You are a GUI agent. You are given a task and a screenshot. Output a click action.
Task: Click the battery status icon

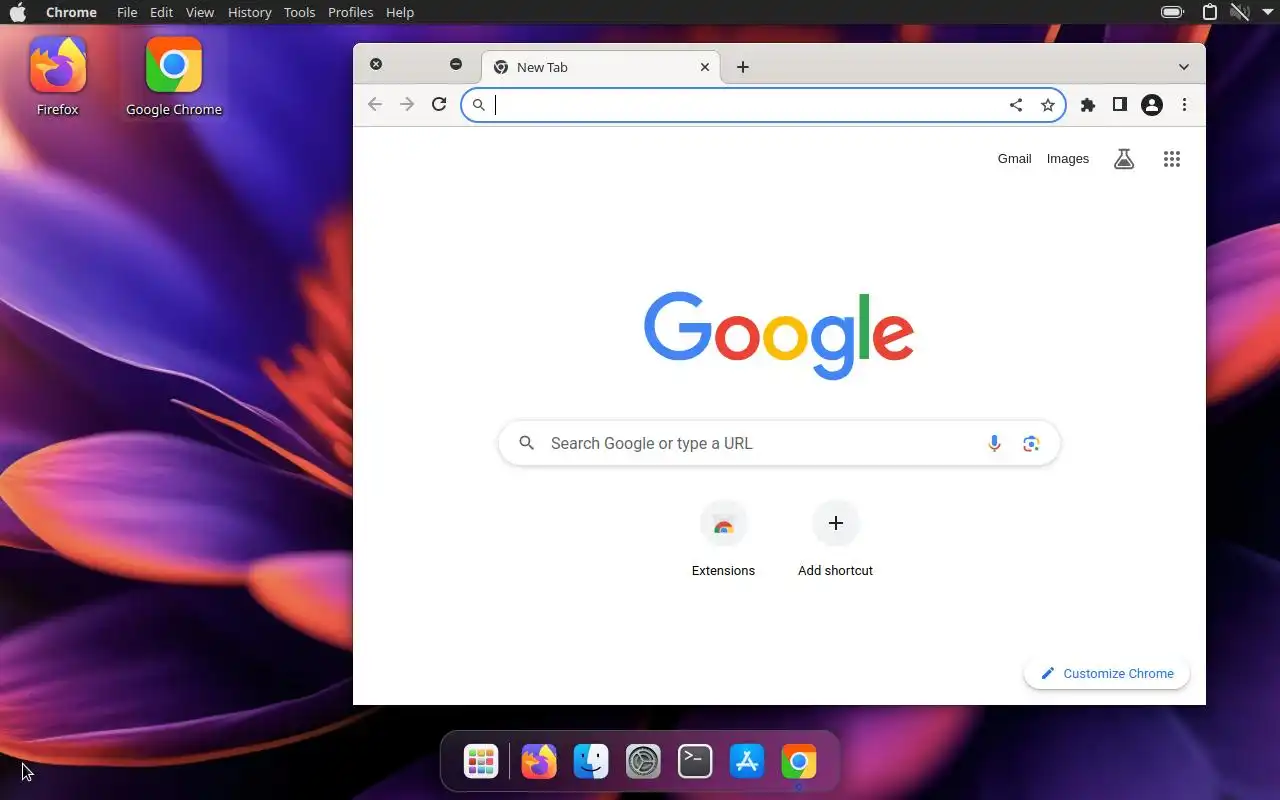(x=1172, y=12)
